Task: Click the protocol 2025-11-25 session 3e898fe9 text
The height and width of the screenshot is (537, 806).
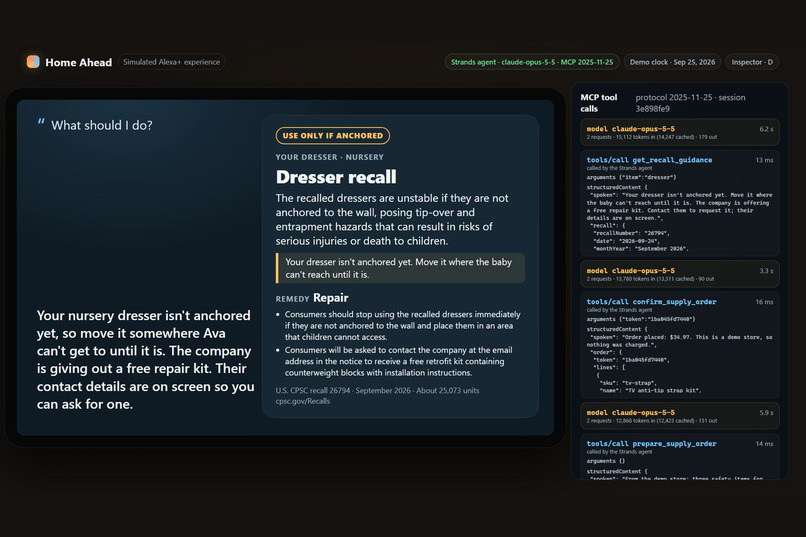Action: (x=690, y=103)
